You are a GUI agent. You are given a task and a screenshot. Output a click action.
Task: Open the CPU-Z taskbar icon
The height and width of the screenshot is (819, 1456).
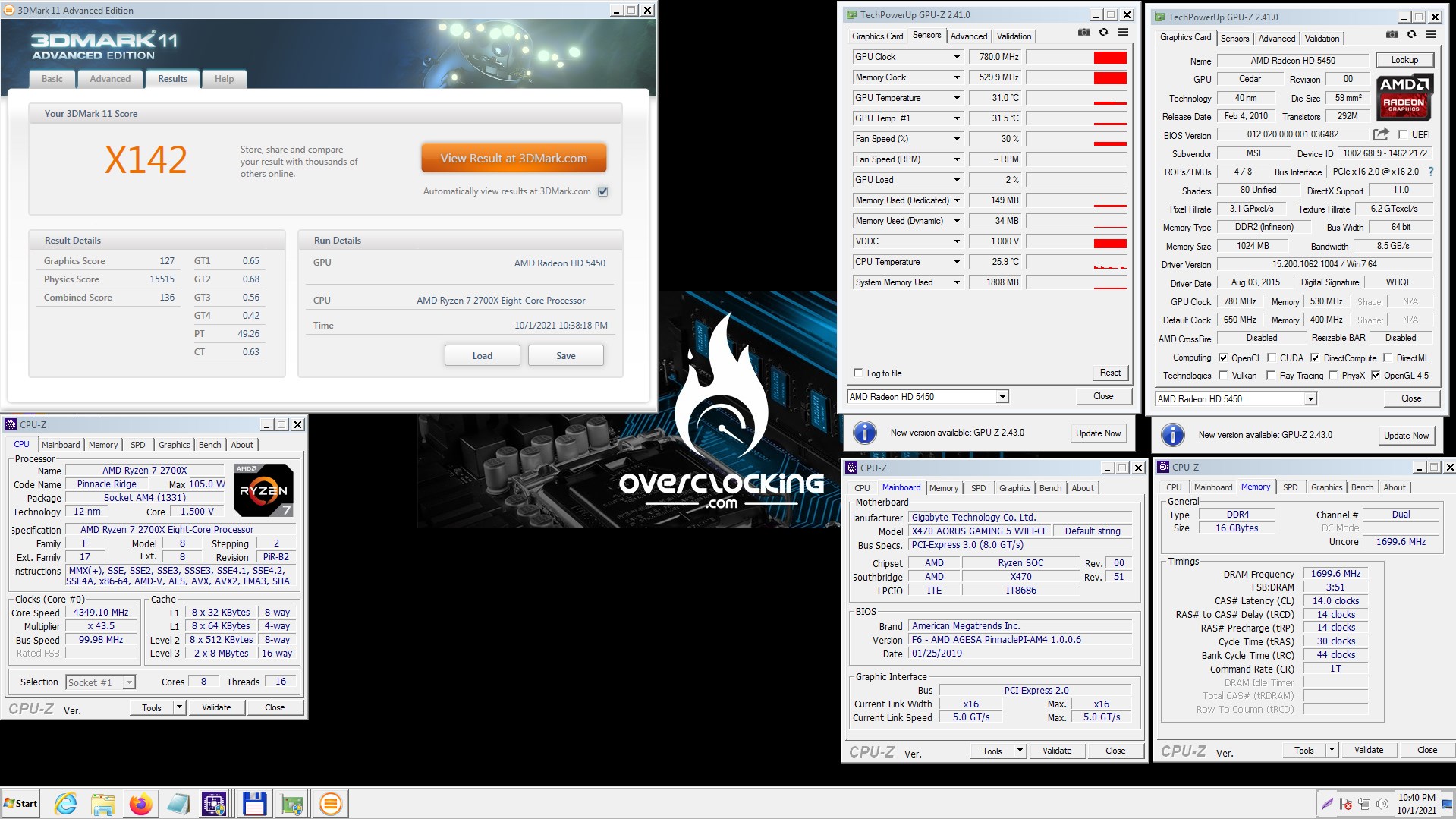click(x=215, y=804)
